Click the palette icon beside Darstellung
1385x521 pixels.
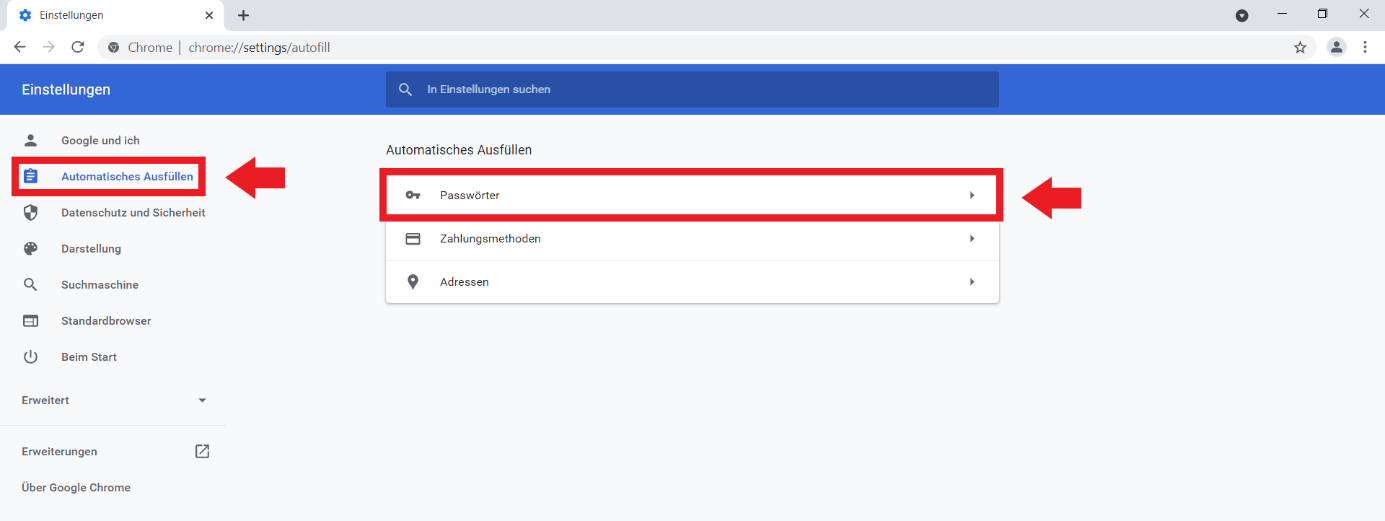pos(30,249)
